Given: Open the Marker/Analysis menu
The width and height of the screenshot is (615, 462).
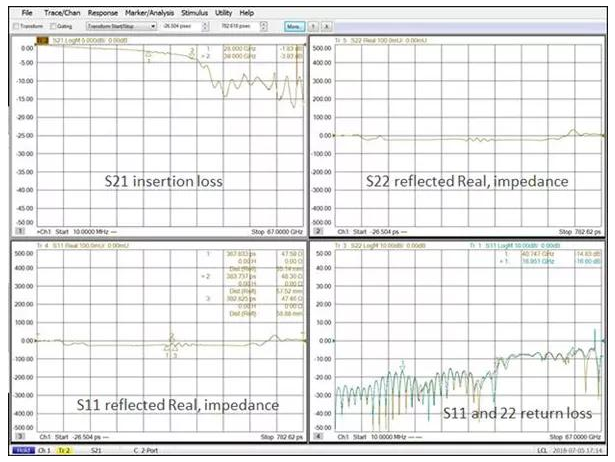Looking at the screenshot, I should click(149, 13).
